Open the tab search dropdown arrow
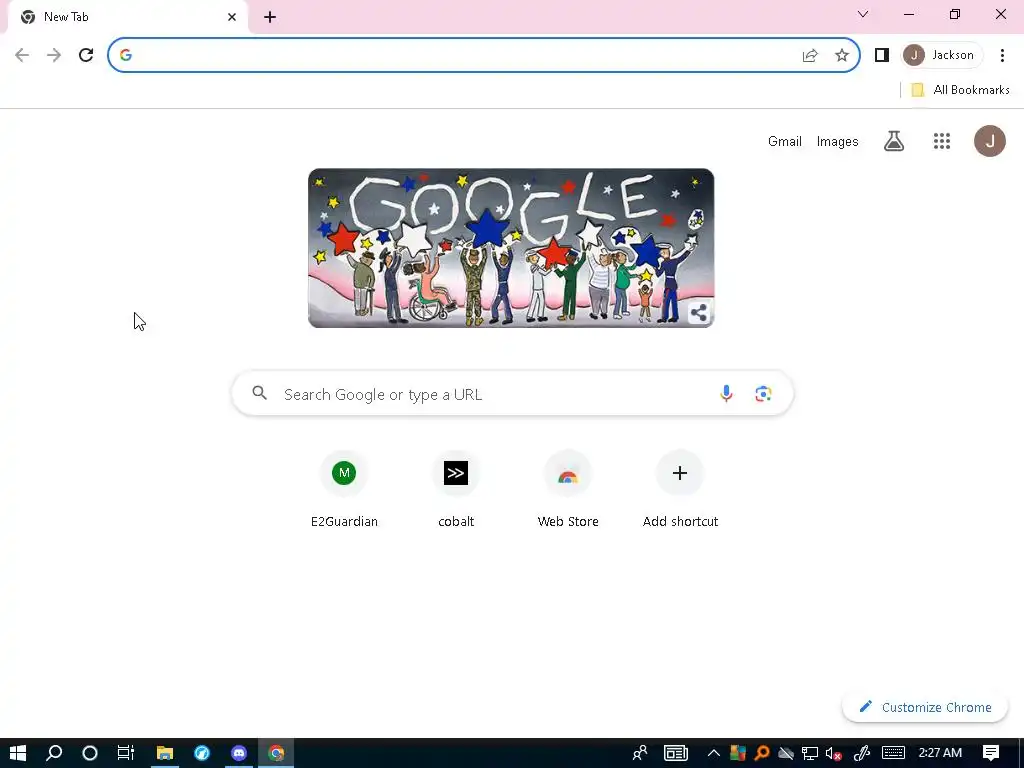1024x768 pixels. pos(863,14)
